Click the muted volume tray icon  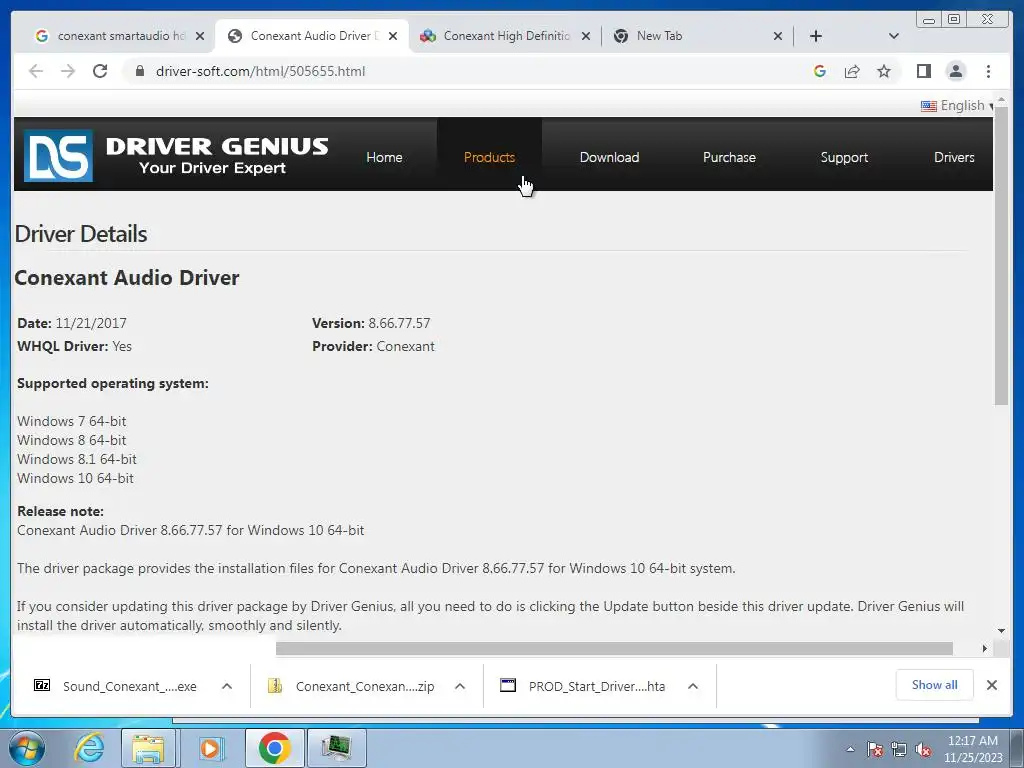[923, 750]
